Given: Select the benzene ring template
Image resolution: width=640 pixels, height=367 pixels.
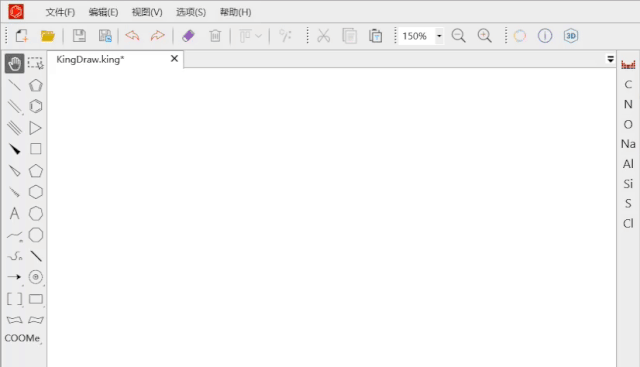Looking at the screenshot, I should [36, 107].
